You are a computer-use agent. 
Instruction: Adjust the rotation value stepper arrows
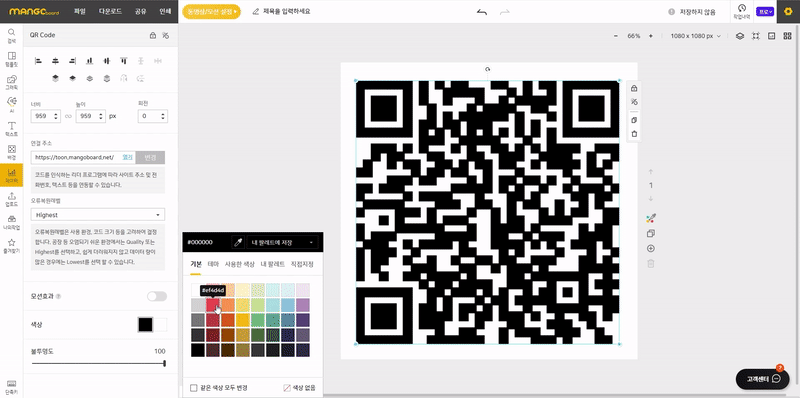(163, 116)
